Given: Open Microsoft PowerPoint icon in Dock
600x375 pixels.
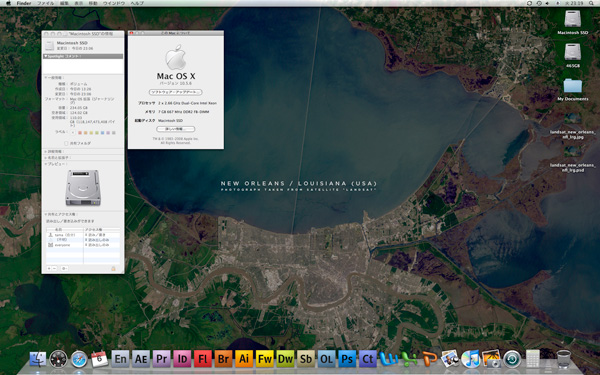Looking at the screenshot, I should [430, 359].
